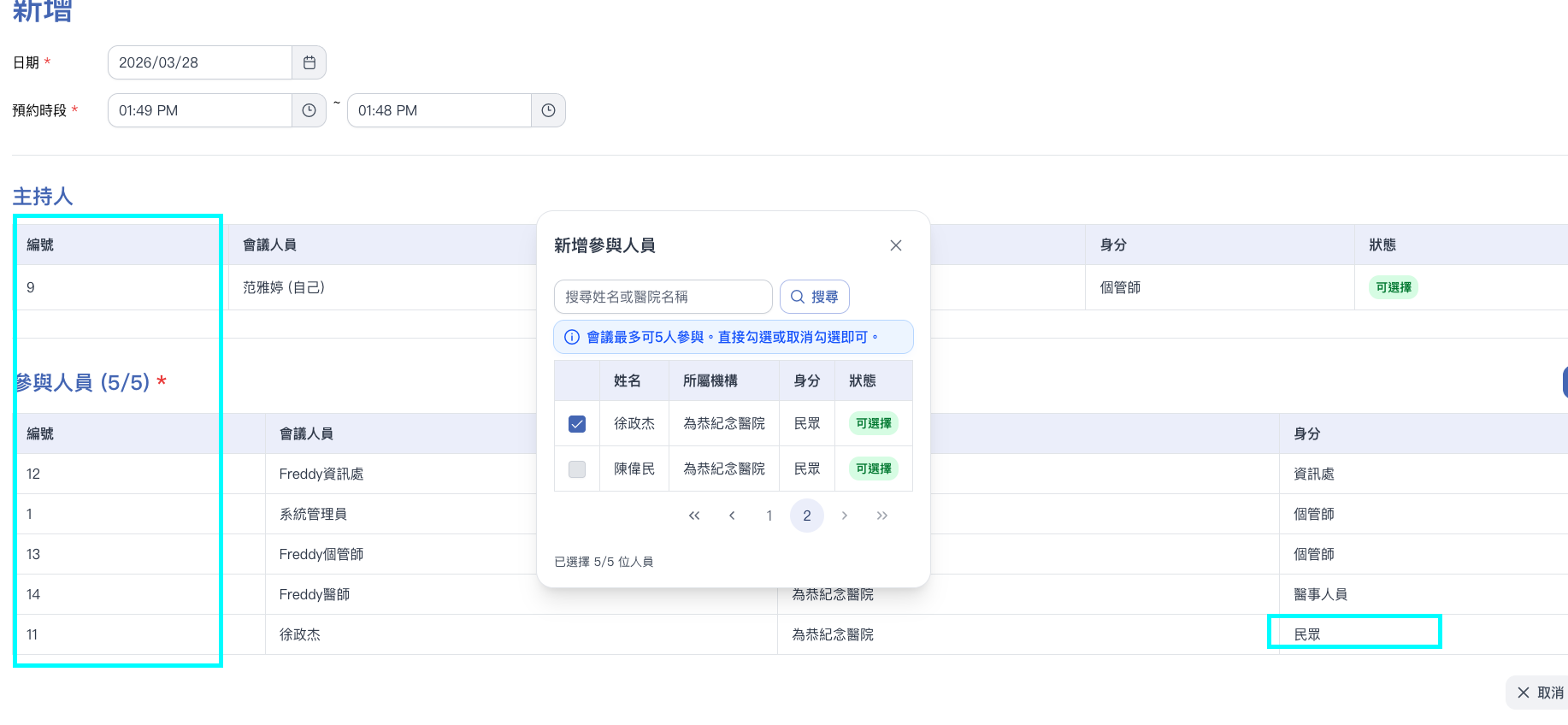This screenshot has height=725, width=1568.
Task: Click the 可選擇 status tag for 范雅婷
Action: point(1393,287)
